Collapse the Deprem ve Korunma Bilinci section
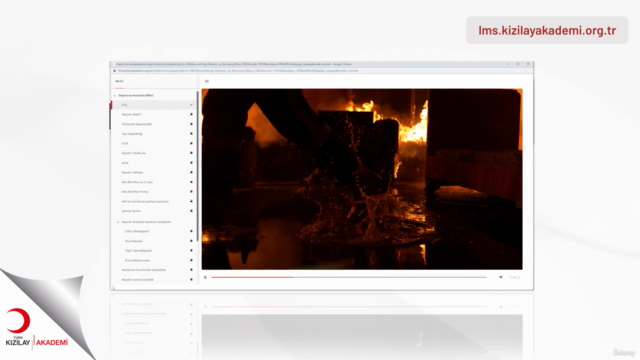Viewport: 640px width, 360px height. pos(115,96)
